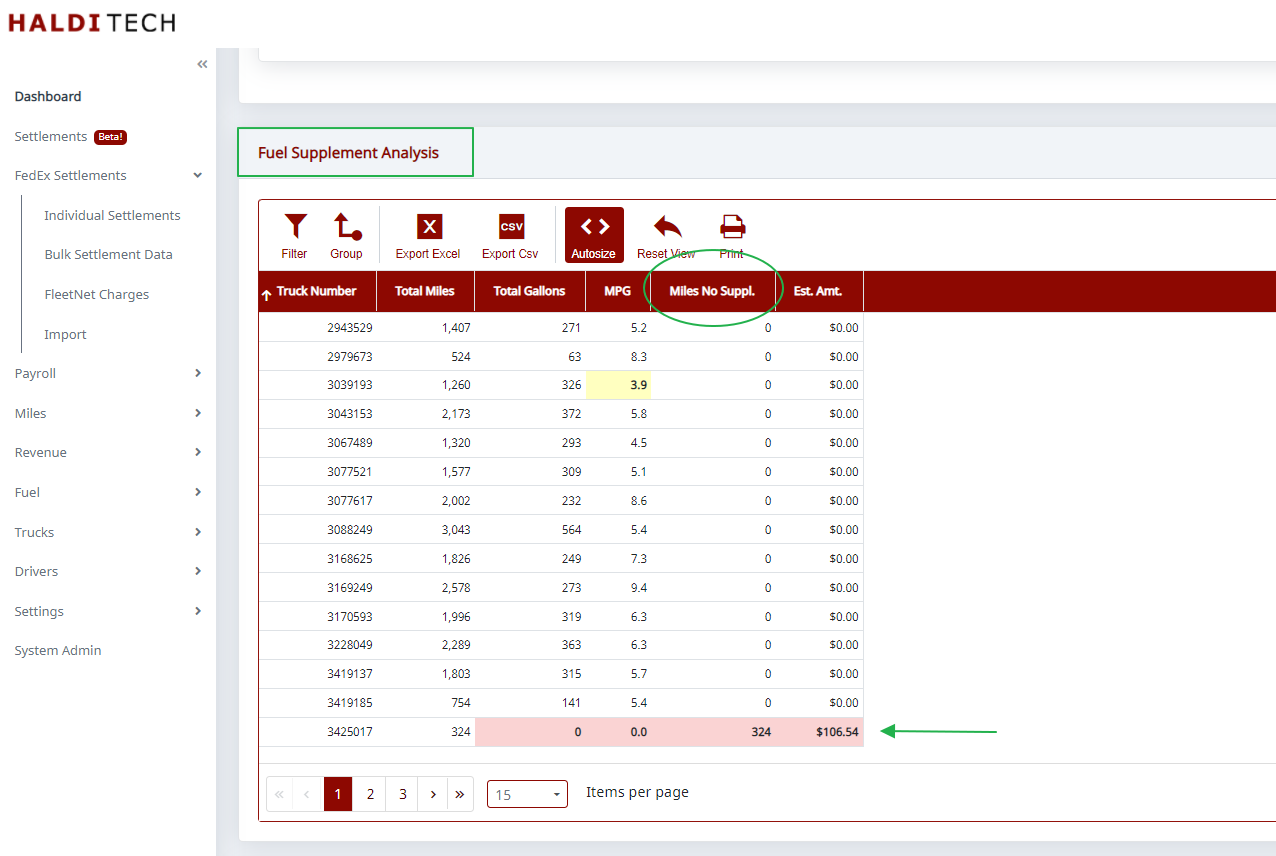Select truck number 3228049

350,645
